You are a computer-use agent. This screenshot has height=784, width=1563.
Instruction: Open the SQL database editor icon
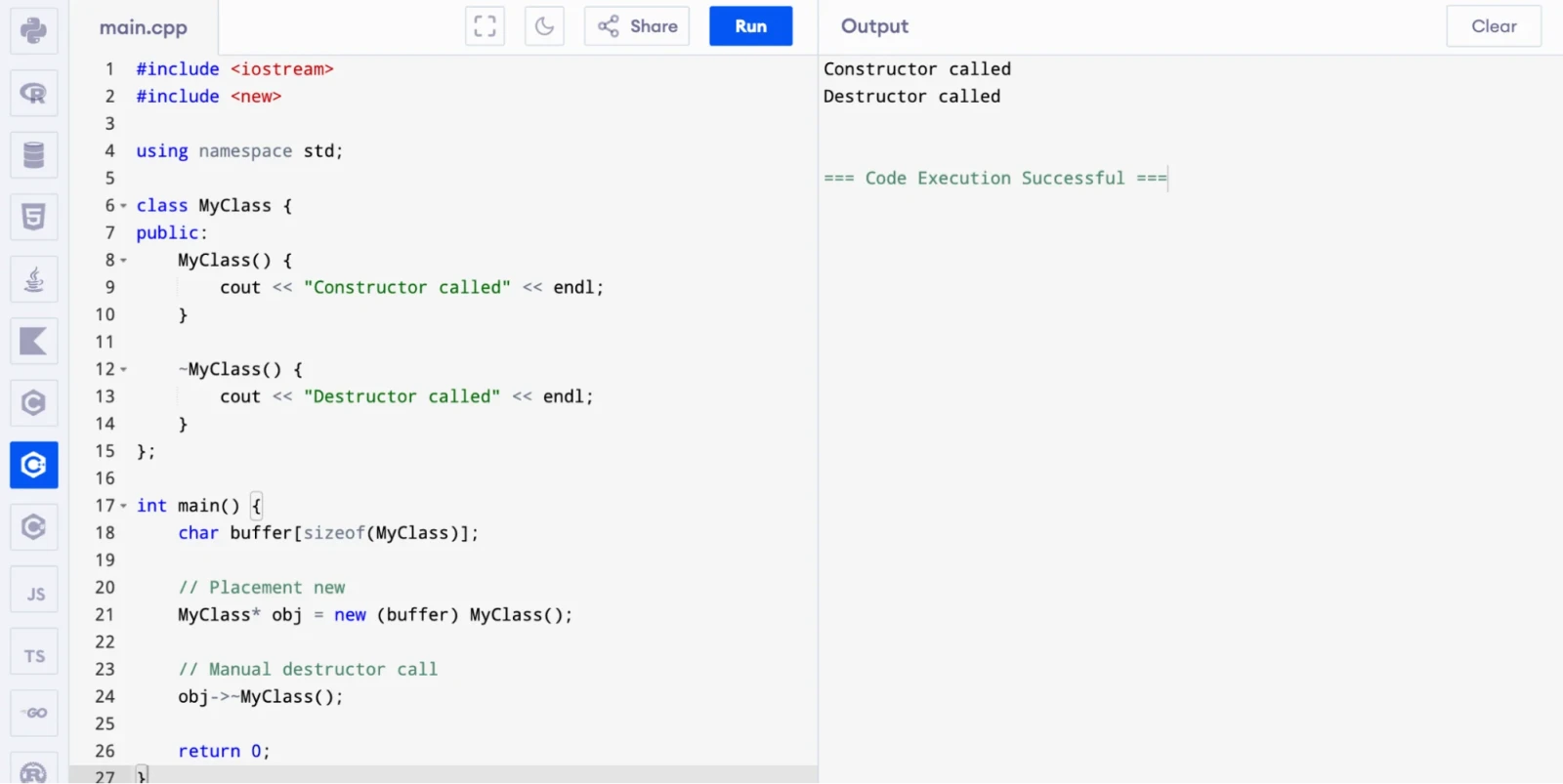pyautogui.click(x=34, y=155)
